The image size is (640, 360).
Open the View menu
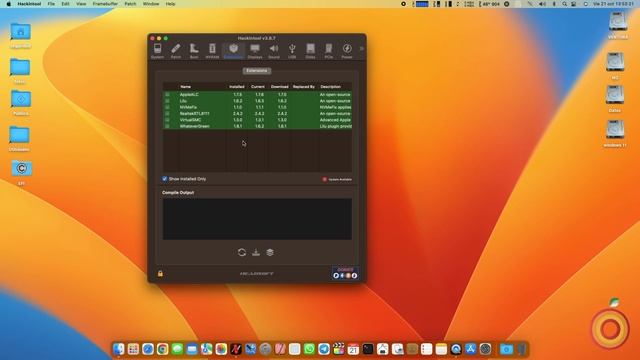coord(81,4)
